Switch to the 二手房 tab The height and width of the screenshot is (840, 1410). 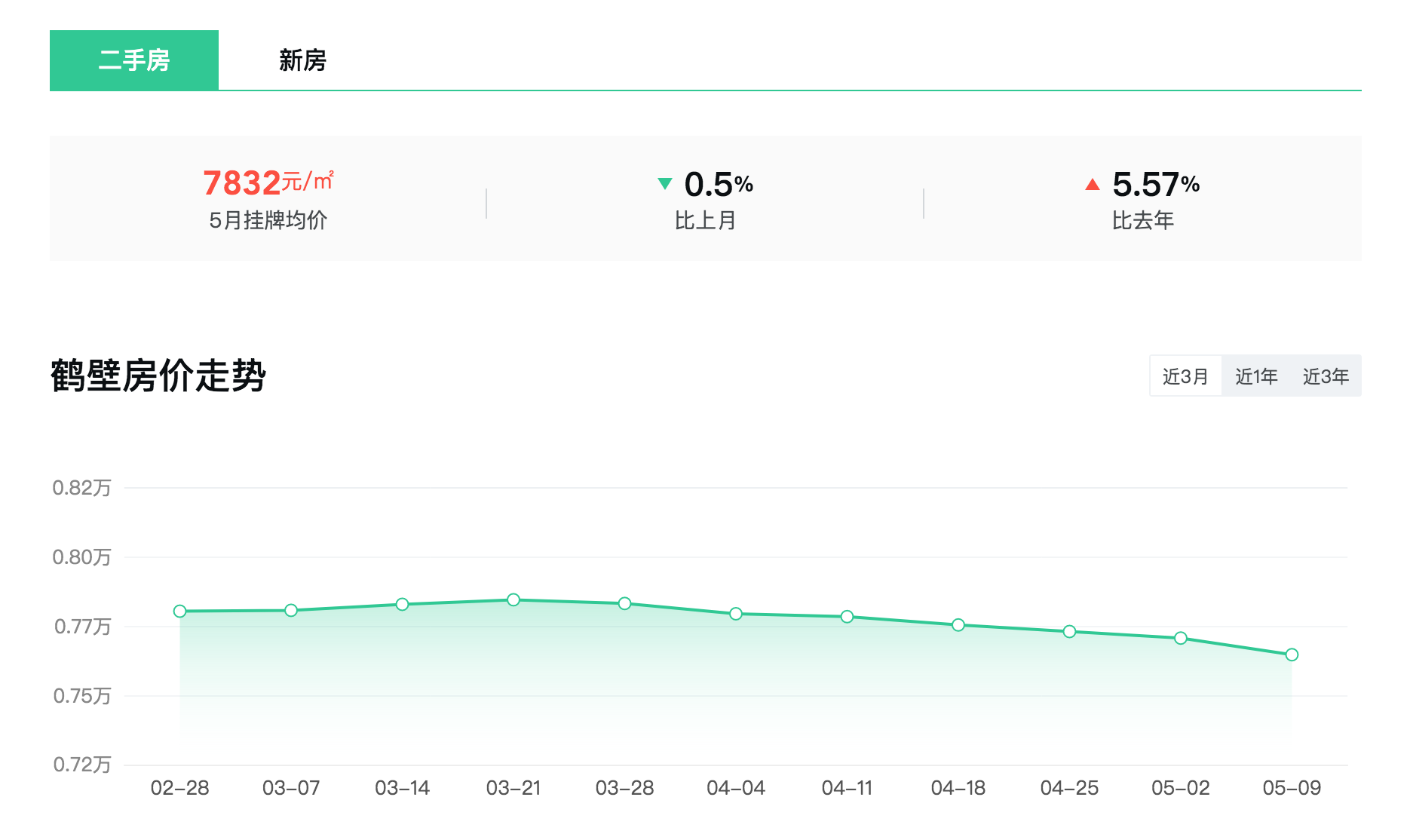pos(134,60)
